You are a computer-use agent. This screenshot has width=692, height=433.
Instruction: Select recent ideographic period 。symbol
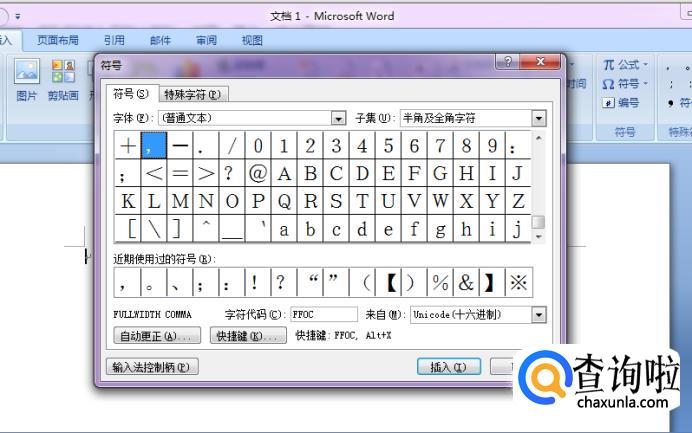pos(154,282)
